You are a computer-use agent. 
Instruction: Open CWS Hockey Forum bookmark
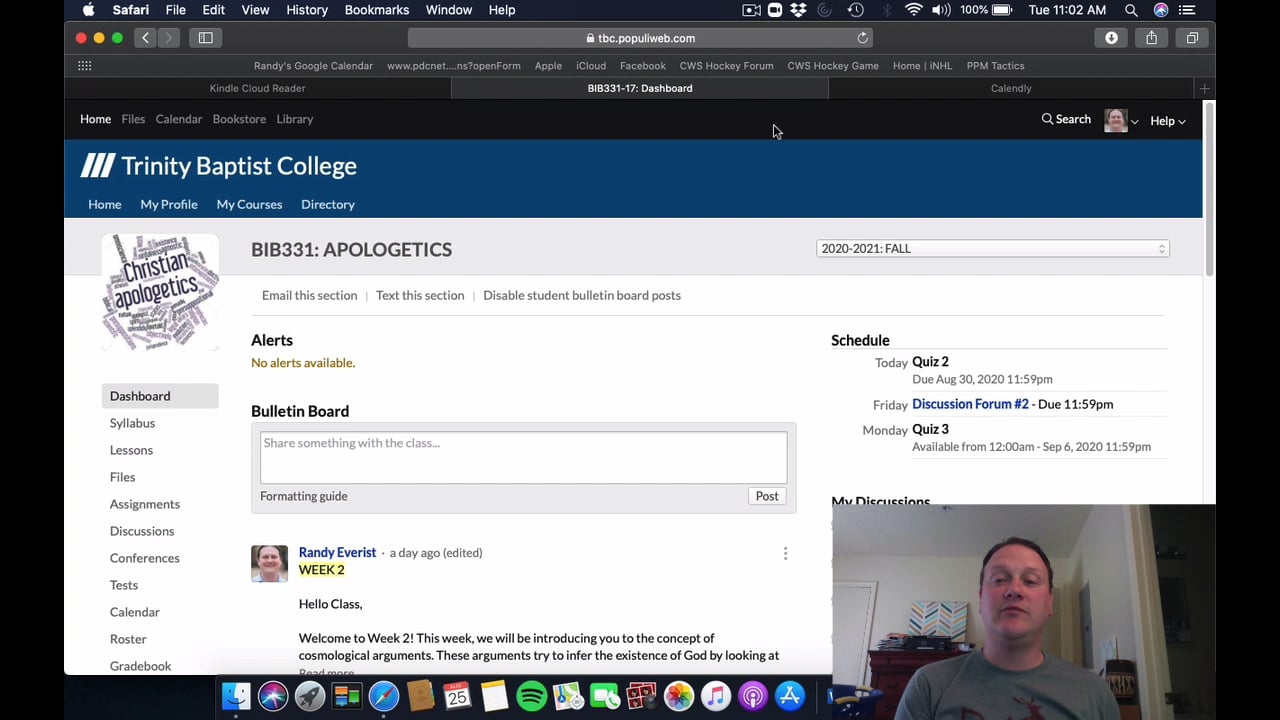(x=726, y=66)
